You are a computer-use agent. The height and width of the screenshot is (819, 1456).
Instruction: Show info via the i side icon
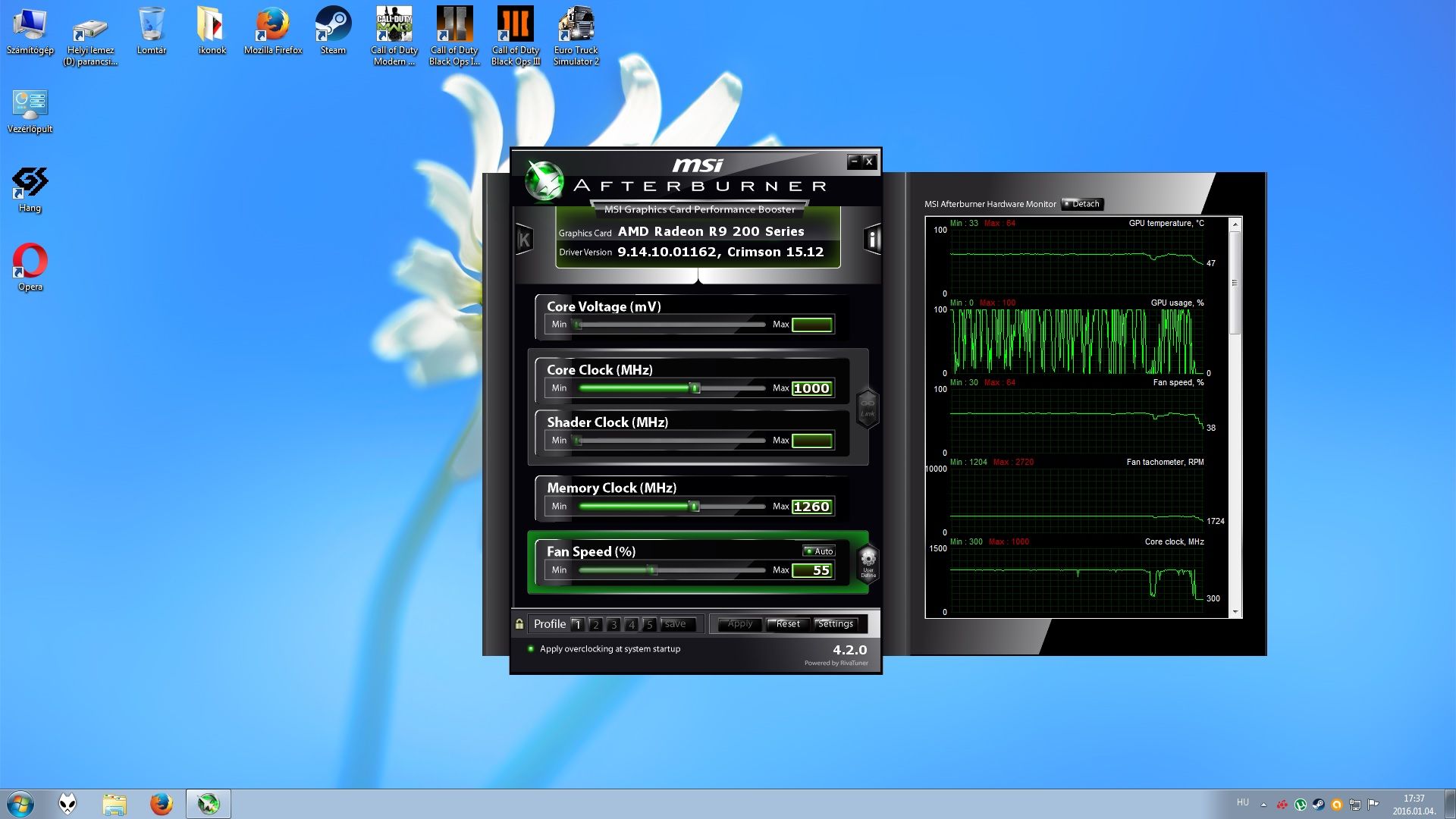click(872, 240)
